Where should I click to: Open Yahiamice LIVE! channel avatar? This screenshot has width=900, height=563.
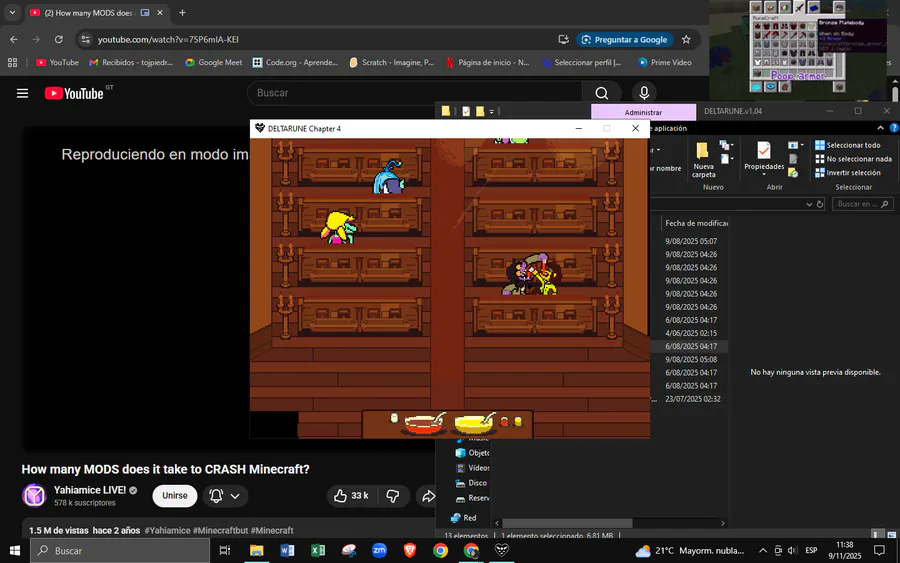coord(34,495)
